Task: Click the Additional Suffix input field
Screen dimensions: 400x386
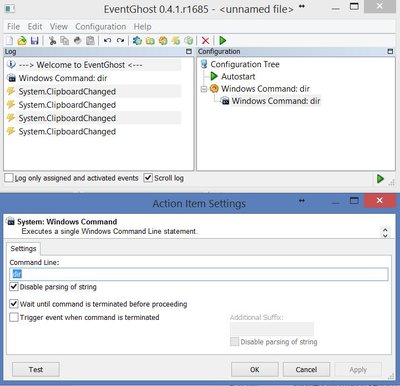Action: click(x=272, y=329)
